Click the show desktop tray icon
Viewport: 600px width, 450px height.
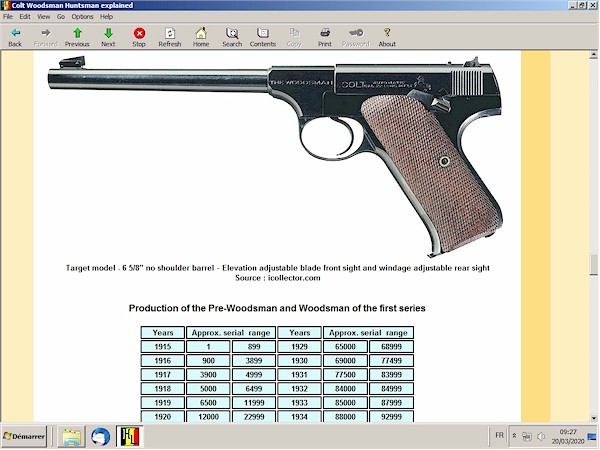tap(592, 437)
